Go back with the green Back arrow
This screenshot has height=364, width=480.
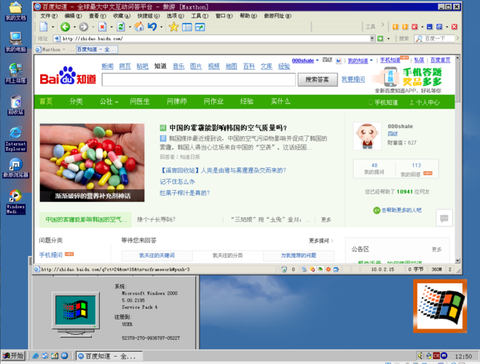point(65,27)
